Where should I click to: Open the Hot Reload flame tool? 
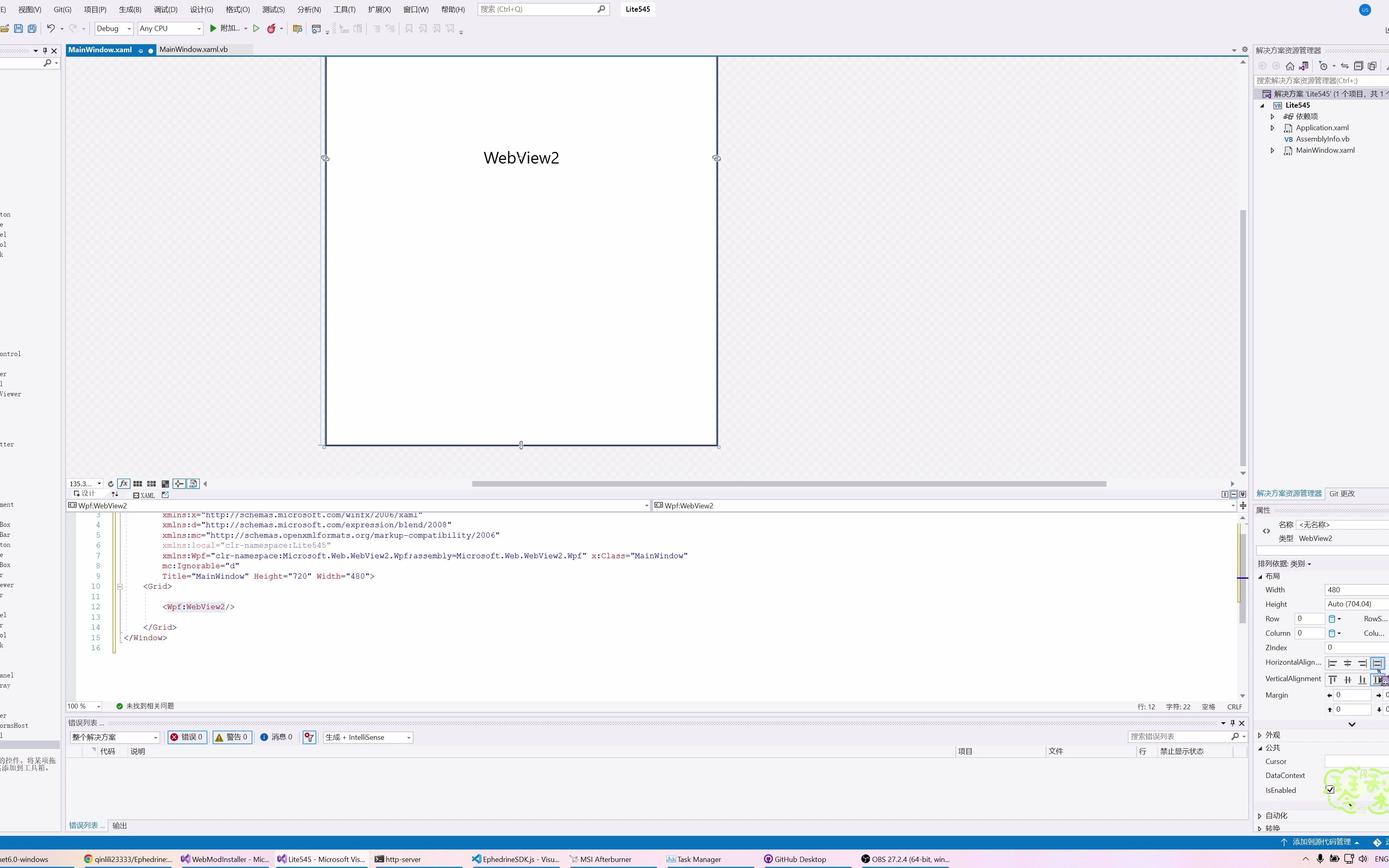tap(271, 28)
